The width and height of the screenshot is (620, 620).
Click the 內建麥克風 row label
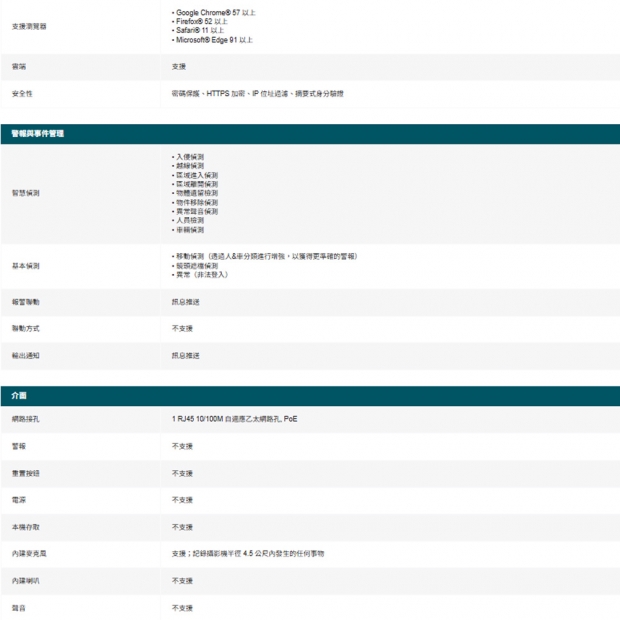(28, 553)
